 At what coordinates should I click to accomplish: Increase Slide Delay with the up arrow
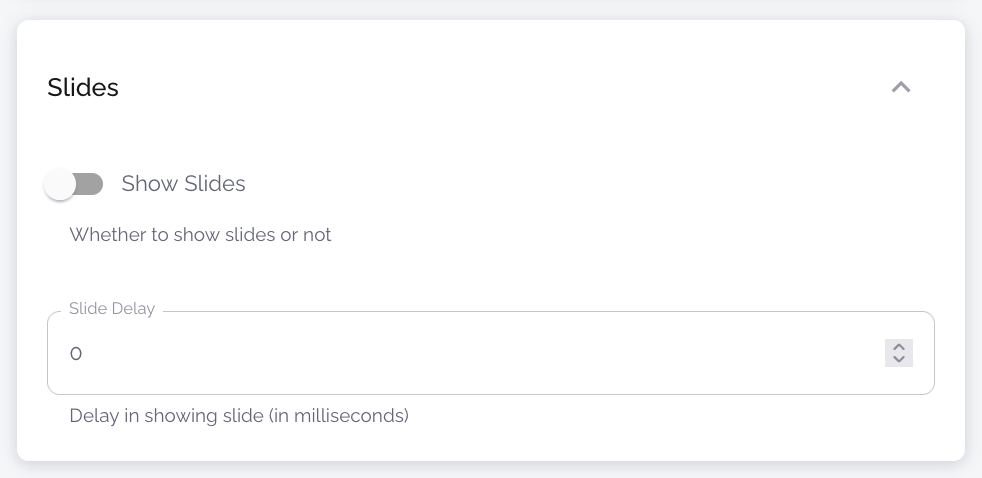tap(899, 346)
